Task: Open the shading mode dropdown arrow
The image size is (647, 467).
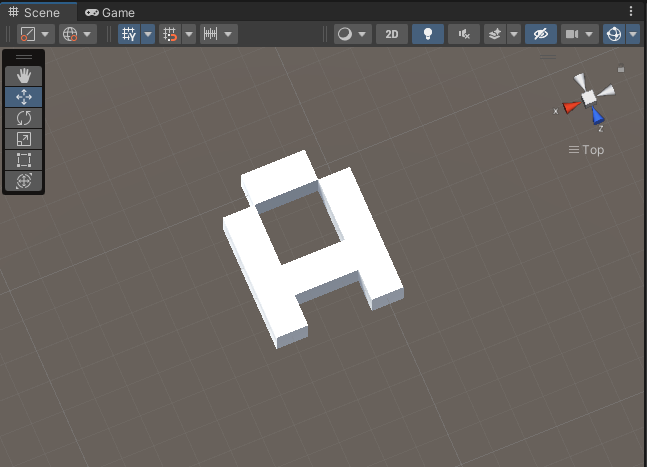Action: 362,34
